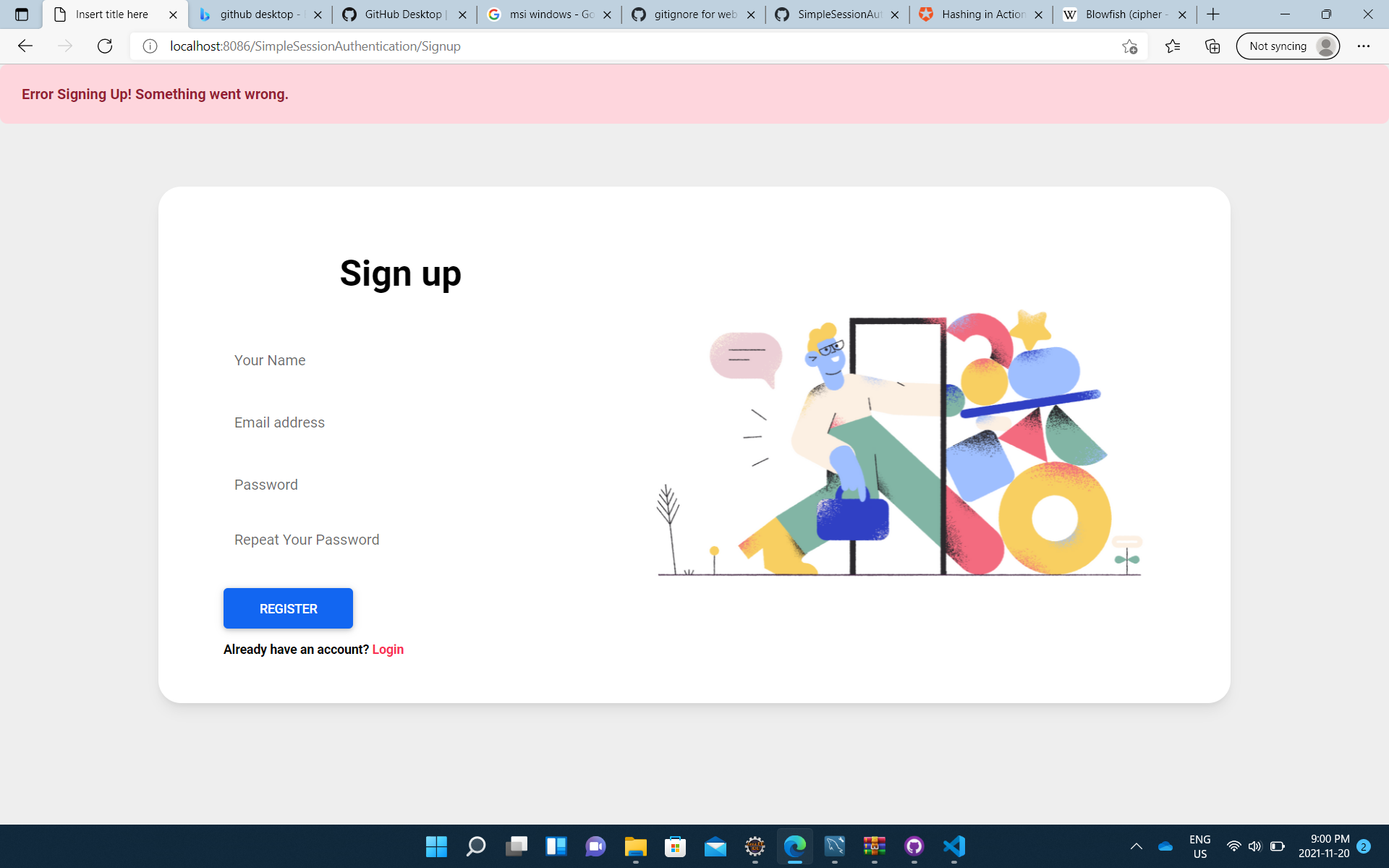
Task: Click the REGISTER button
Action: coord(288,608)
